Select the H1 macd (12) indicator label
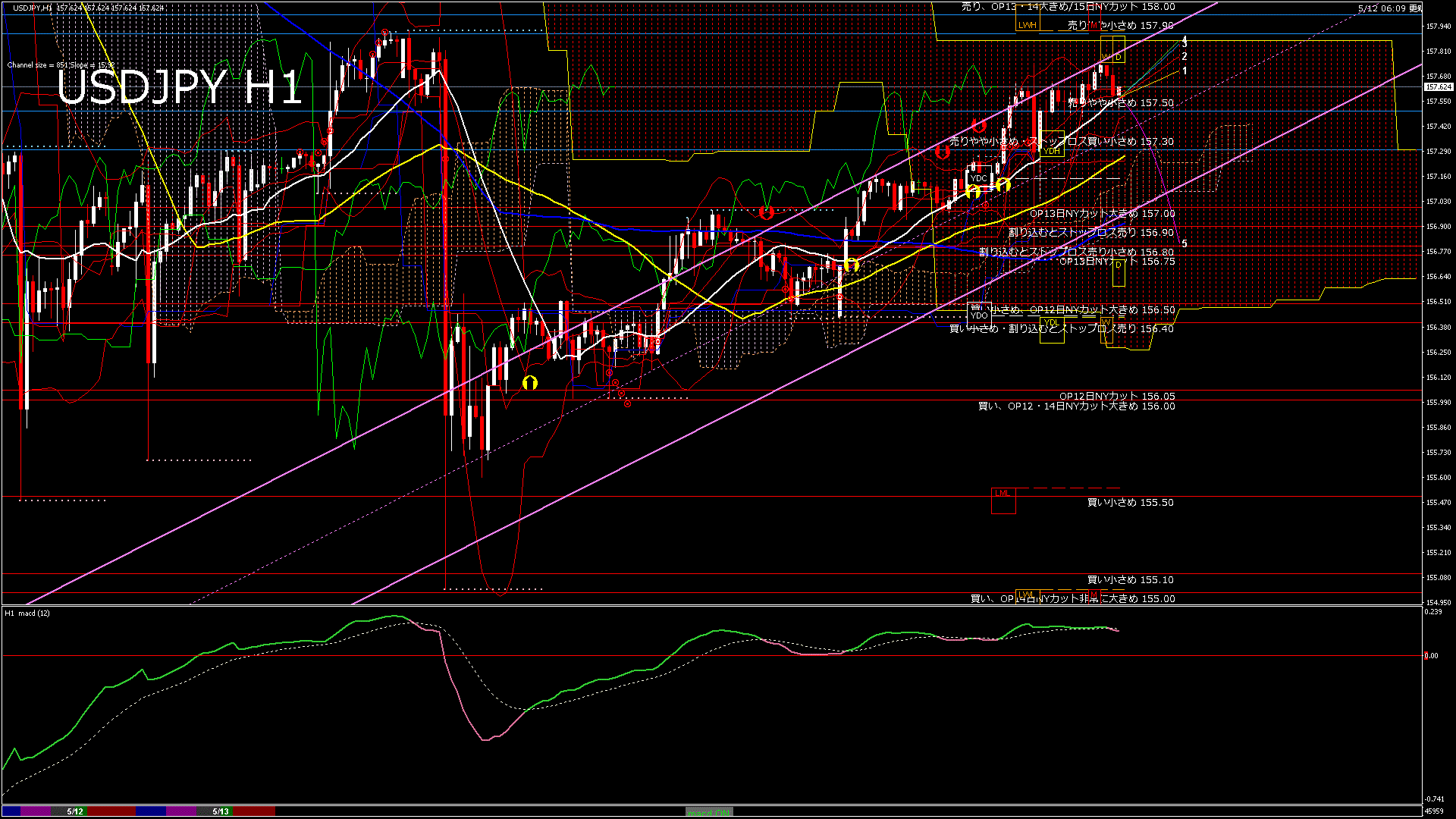The image size is (1456, 819). pos(27,613)
